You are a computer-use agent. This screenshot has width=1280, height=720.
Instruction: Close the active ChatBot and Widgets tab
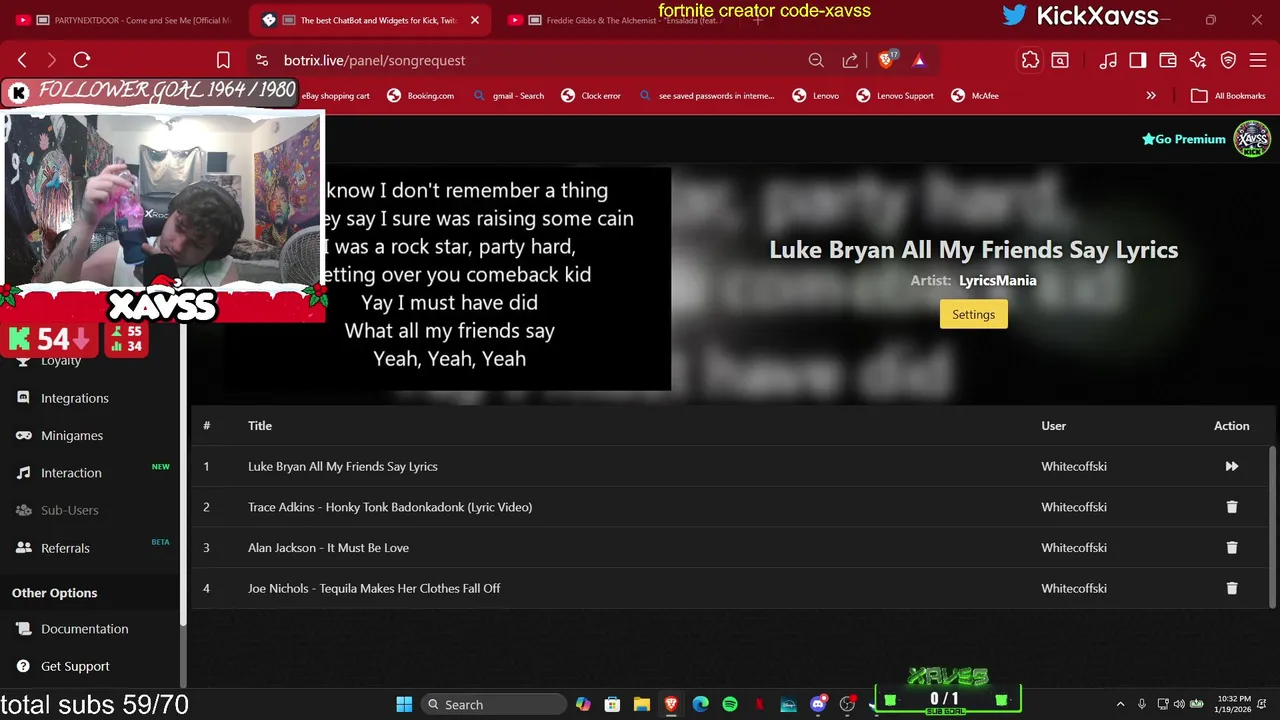475,20
